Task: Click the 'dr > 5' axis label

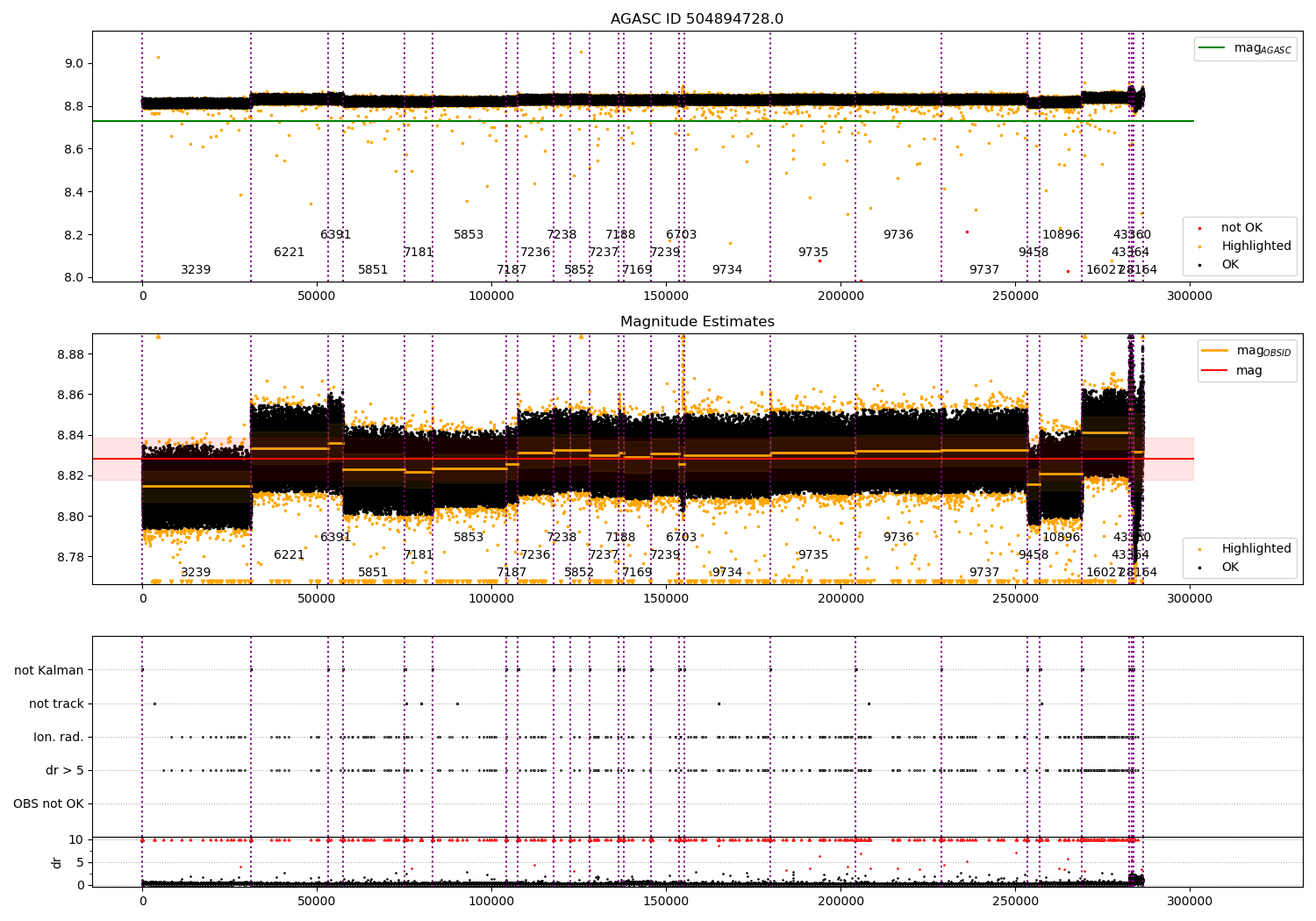Action: point(65,771)
